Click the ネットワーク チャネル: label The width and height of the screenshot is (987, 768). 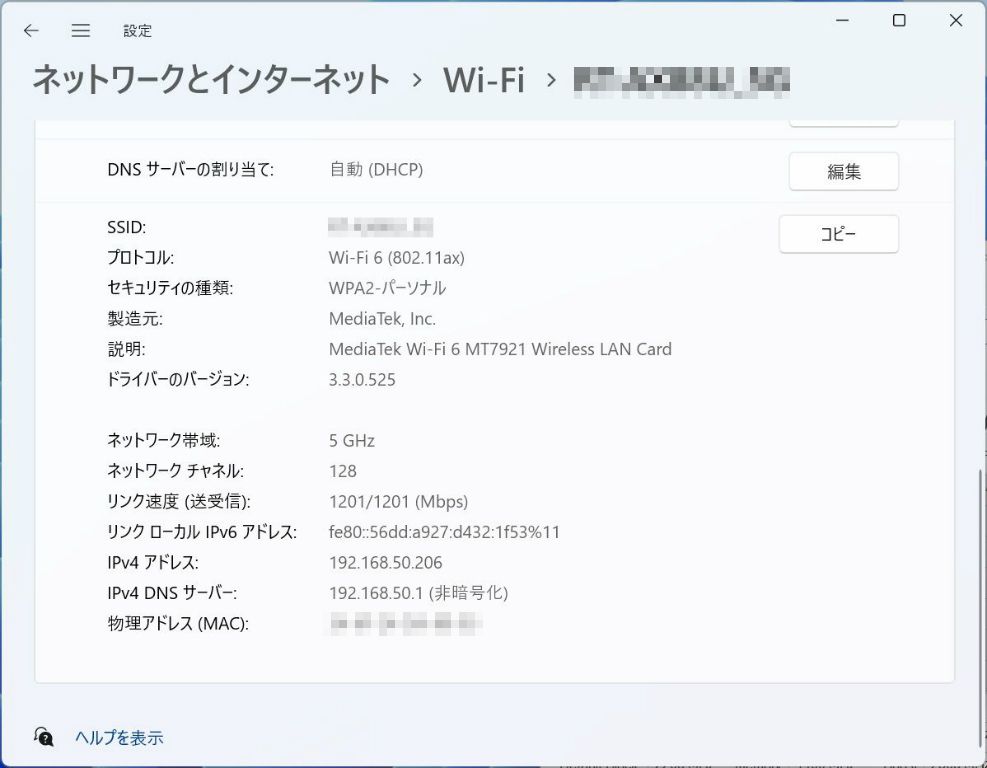click(x=176, y=471)
